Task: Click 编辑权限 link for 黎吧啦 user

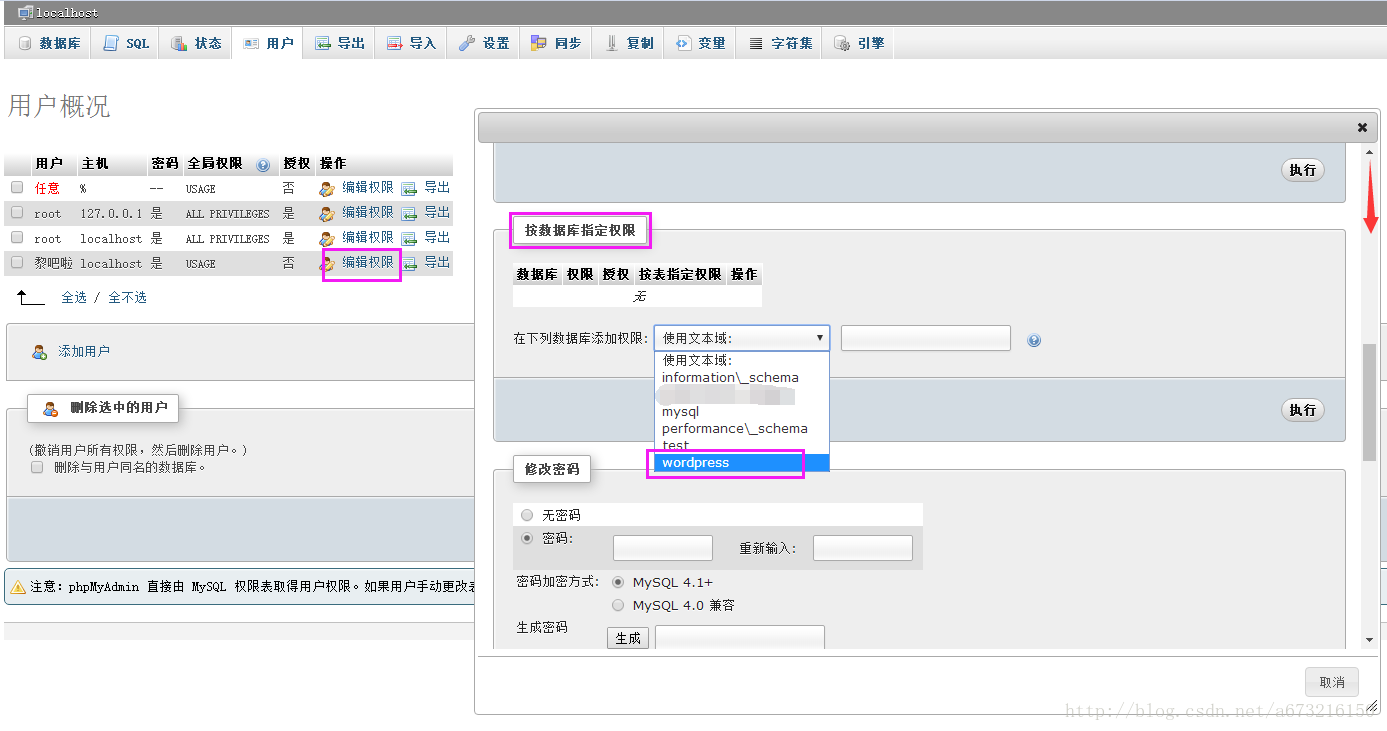Action: pyautogui.click(x=368, y=262)
